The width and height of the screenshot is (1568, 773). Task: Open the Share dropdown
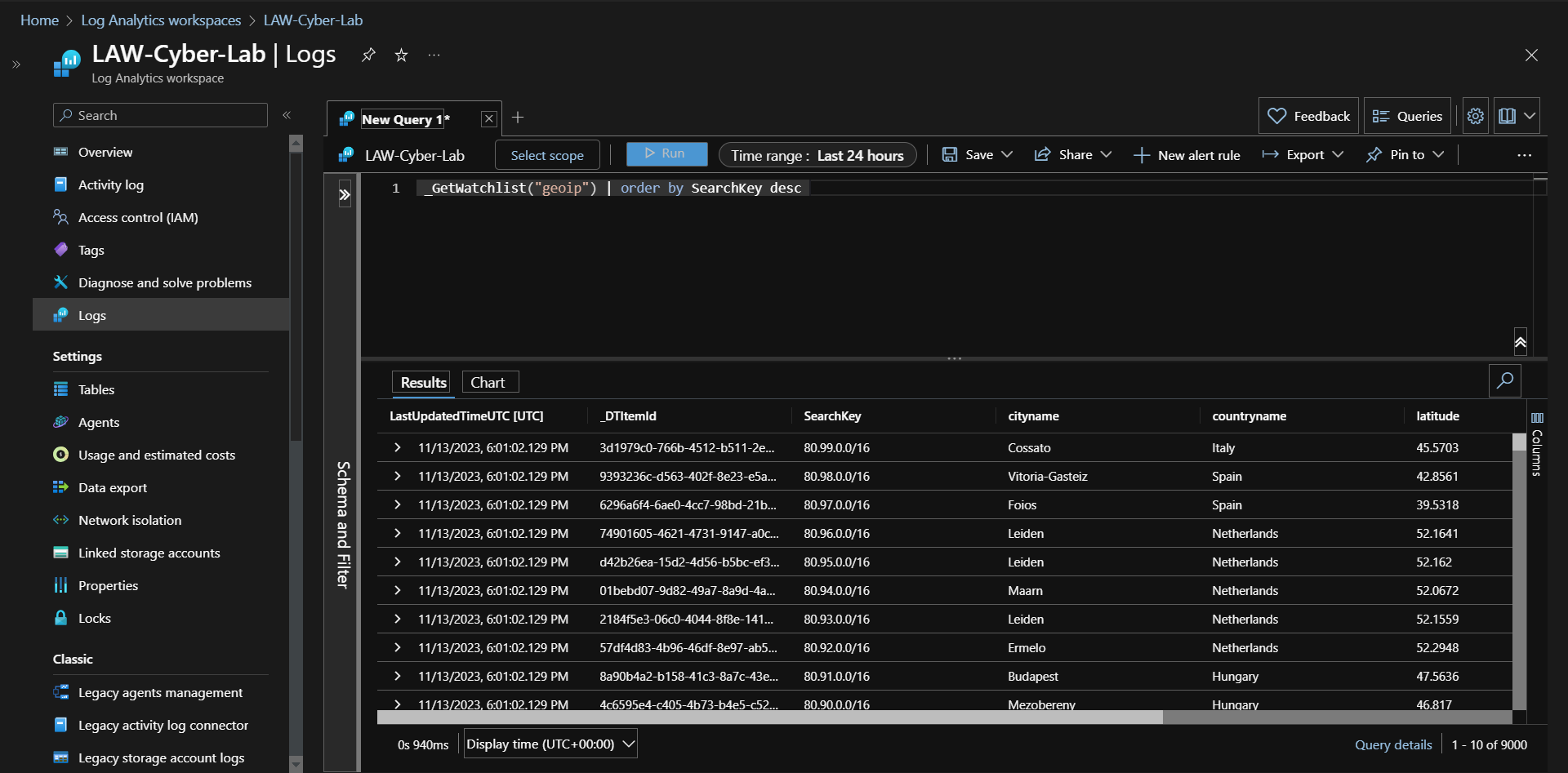1072,154
